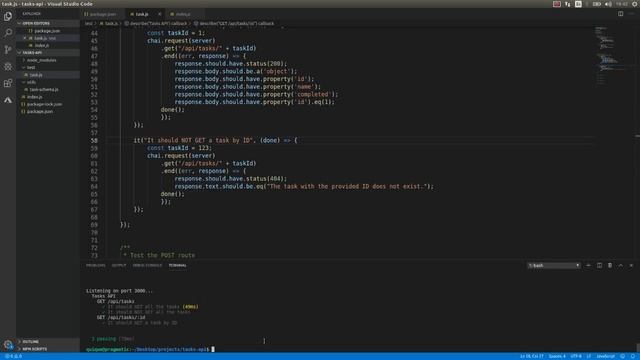Click the errors and warnings status indicator
This screenshot has height=360, width=640.
pyautogui.click(x=13, y=356)
